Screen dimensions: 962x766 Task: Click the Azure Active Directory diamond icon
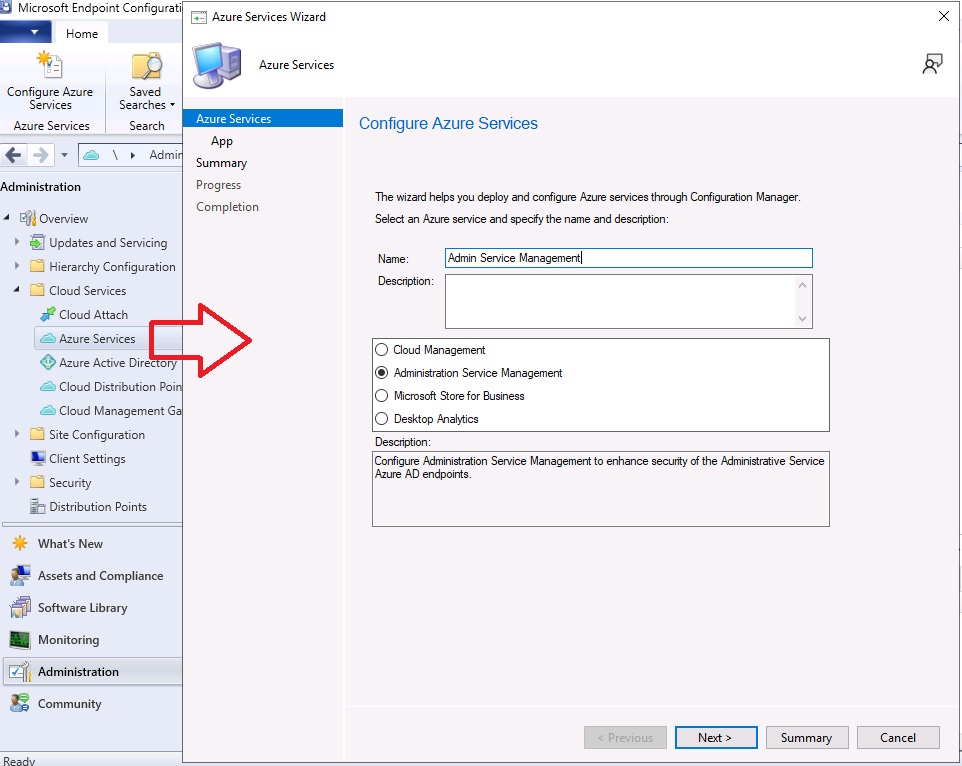pos(47,362)
